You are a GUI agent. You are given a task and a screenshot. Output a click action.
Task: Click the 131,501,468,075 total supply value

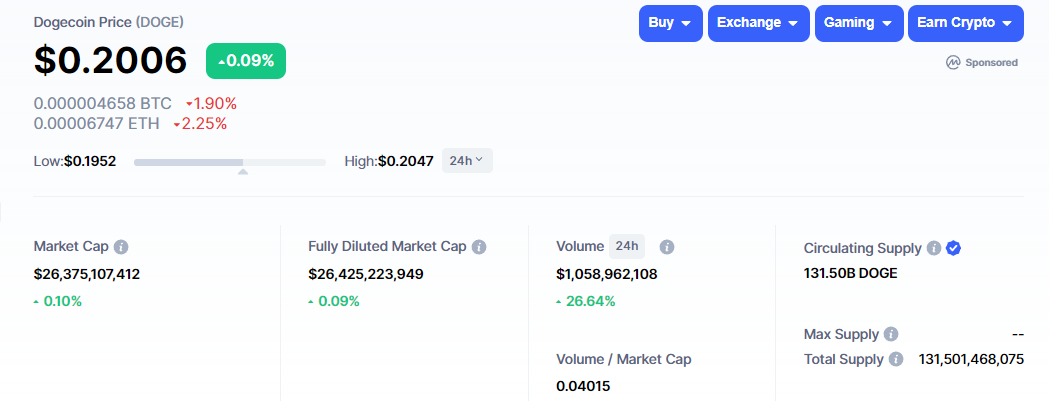(x=971, y=359)
